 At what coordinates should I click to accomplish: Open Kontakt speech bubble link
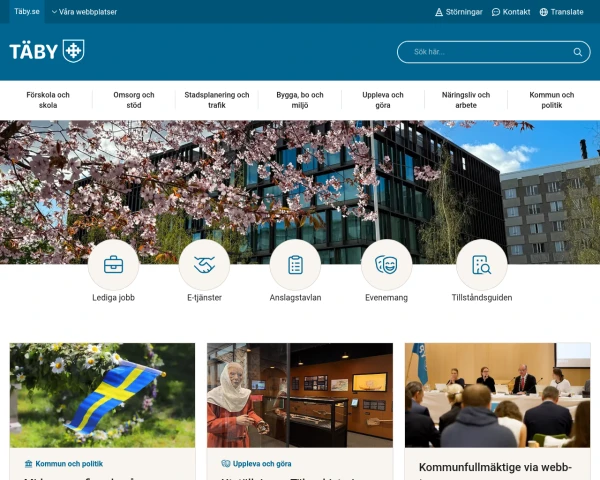tap(511, 12)
